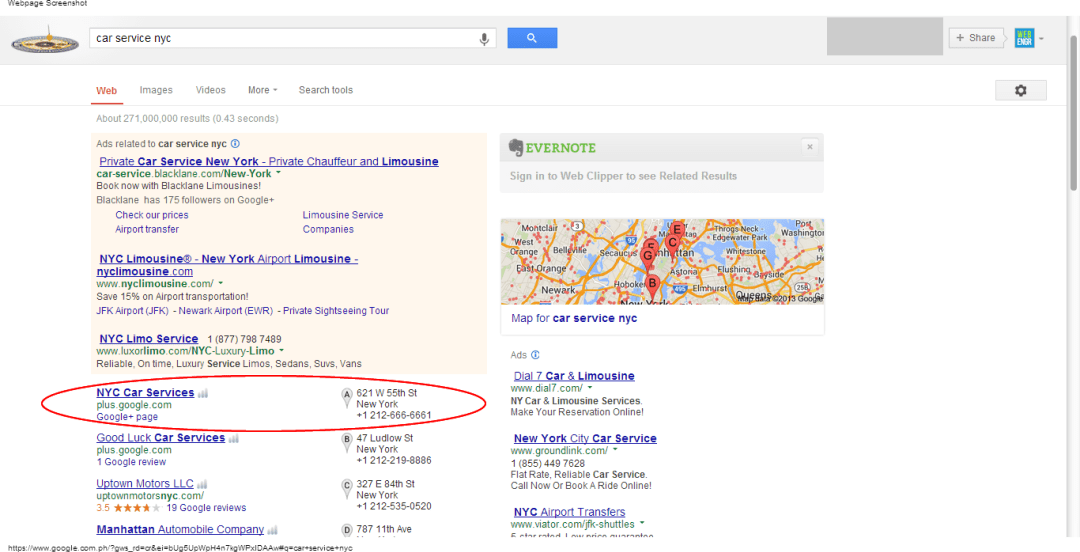This screenshot has height=552, width=1080.
Task: Click map pin A for 621 W 55th St
Action: [x=347, y=397]
